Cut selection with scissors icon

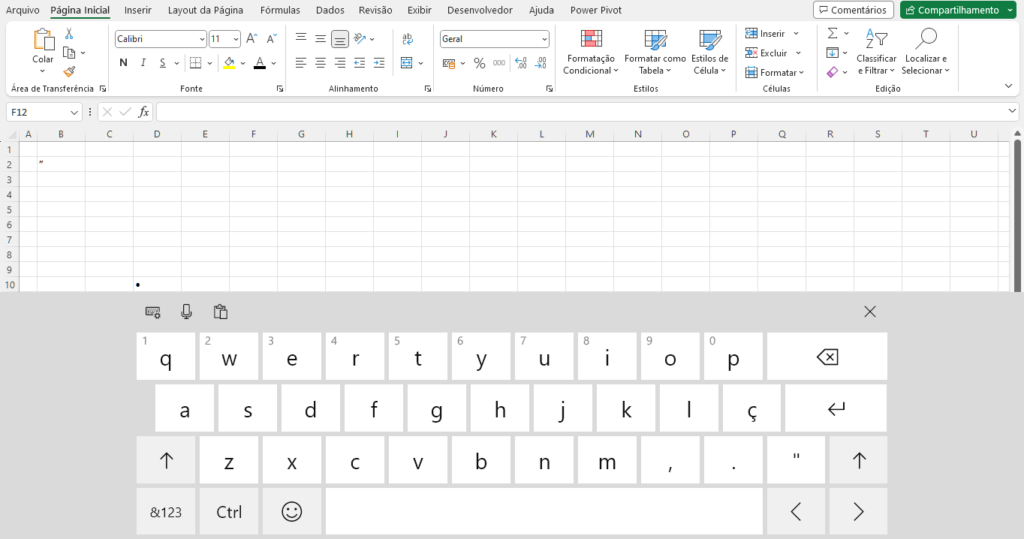[69, 34]
